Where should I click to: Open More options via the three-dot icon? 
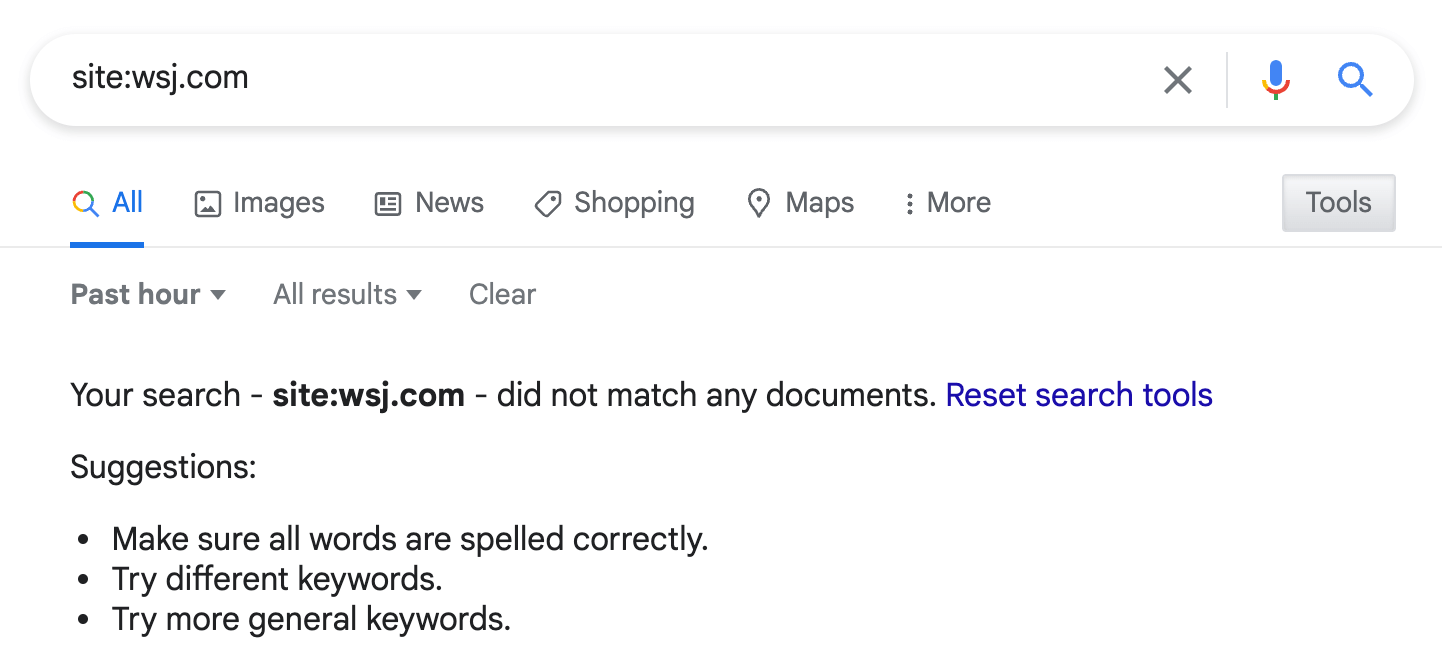coord(910,203)
